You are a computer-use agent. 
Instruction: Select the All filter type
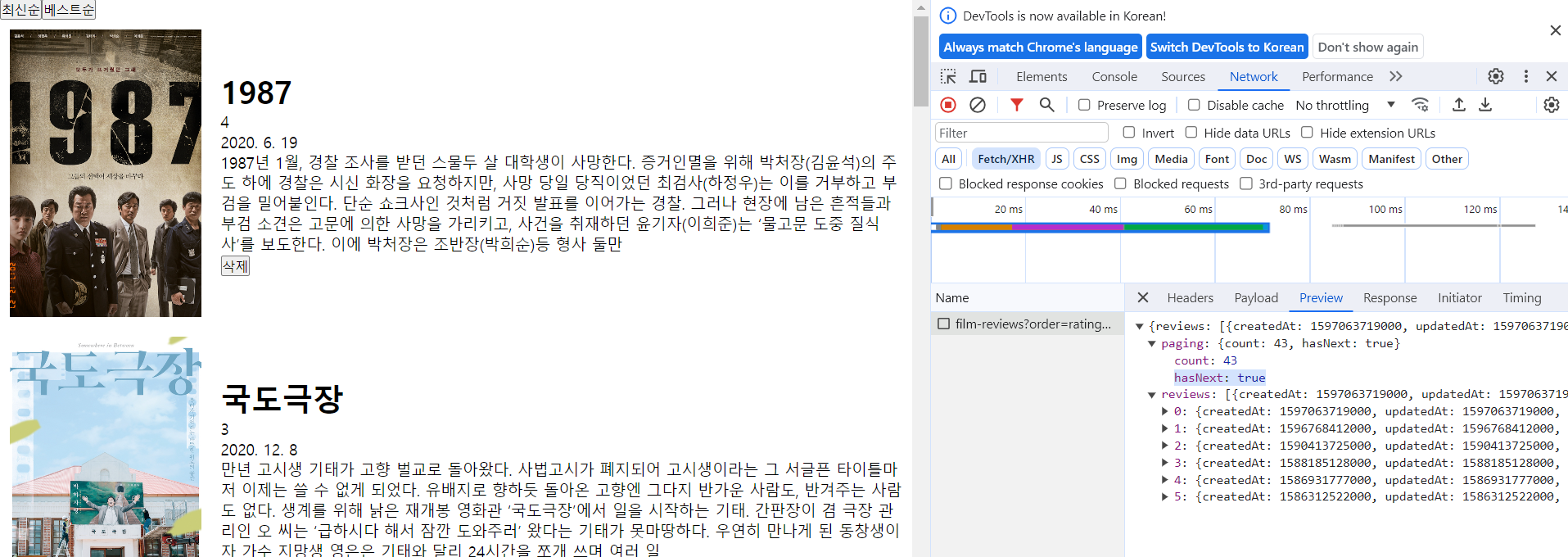948,159
